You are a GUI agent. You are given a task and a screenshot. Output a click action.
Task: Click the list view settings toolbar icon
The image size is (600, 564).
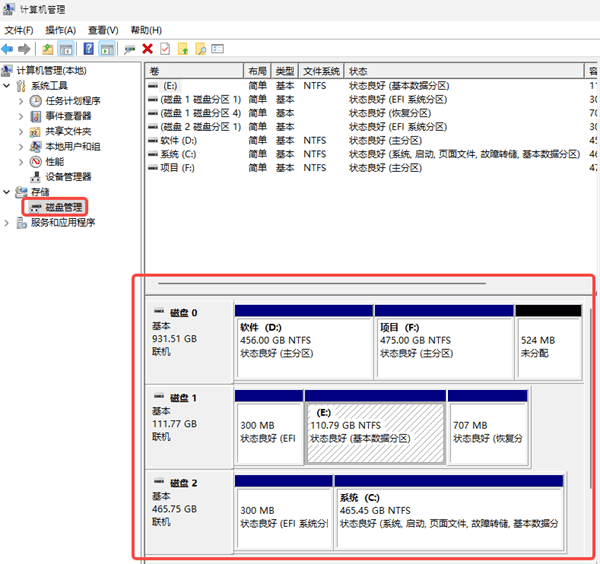217,49
